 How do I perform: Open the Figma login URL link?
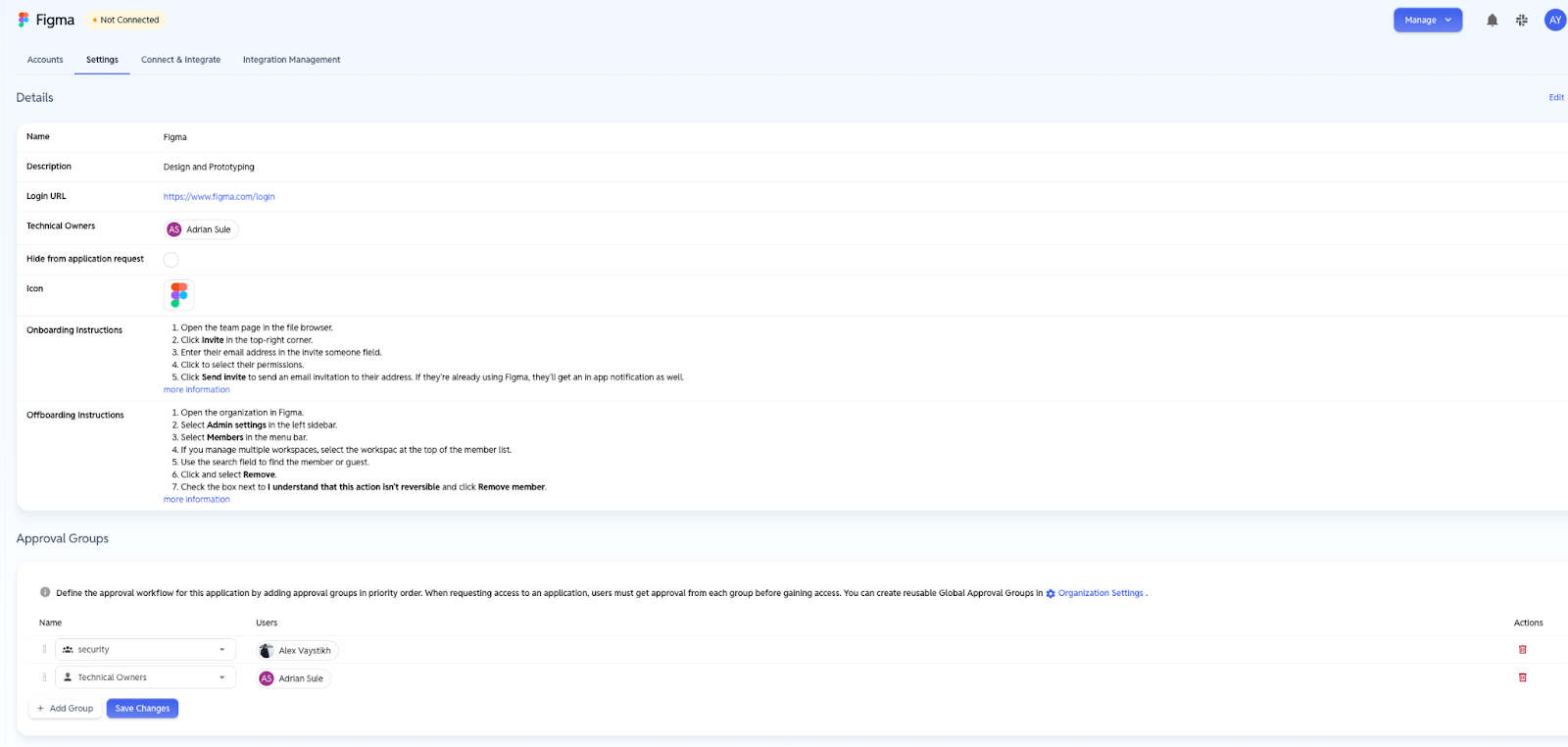[x=219, y=197]
